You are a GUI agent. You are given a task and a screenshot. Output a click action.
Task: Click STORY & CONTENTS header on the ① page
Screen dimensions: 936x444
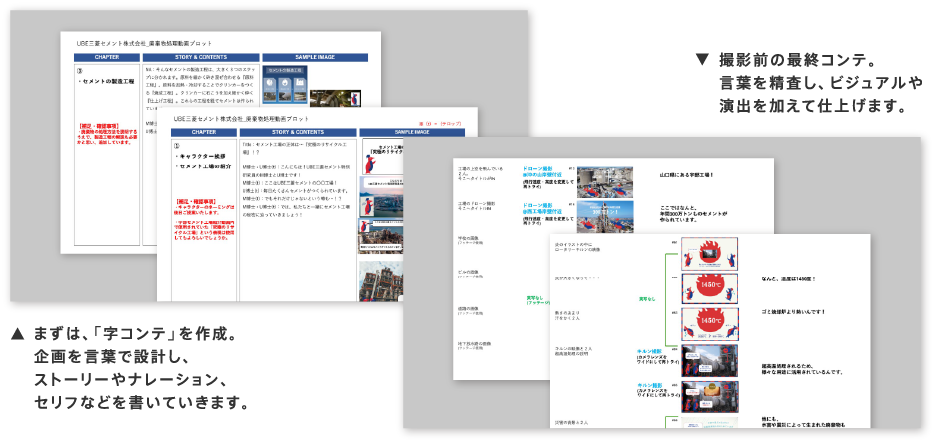[x=297, y=132]
